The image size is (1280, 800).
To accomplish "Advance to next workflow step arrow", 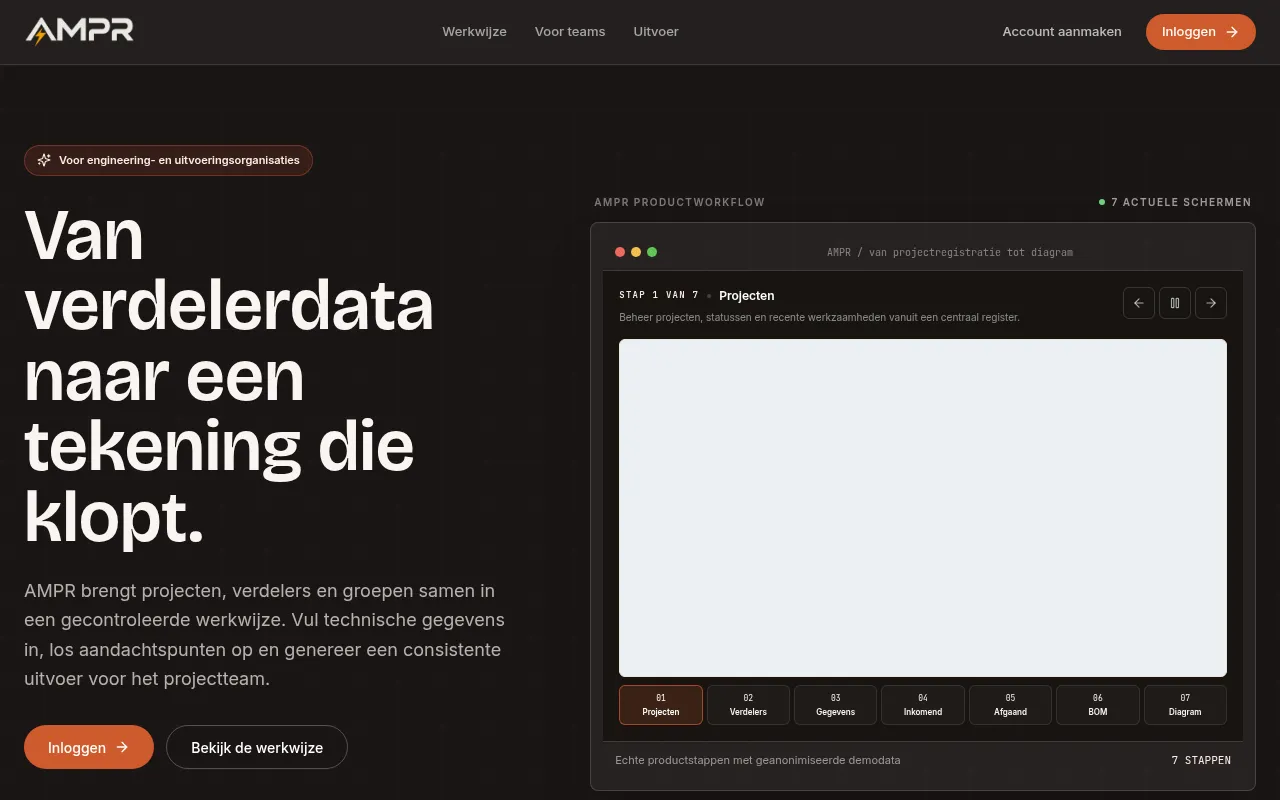I will click(1211, 303).
